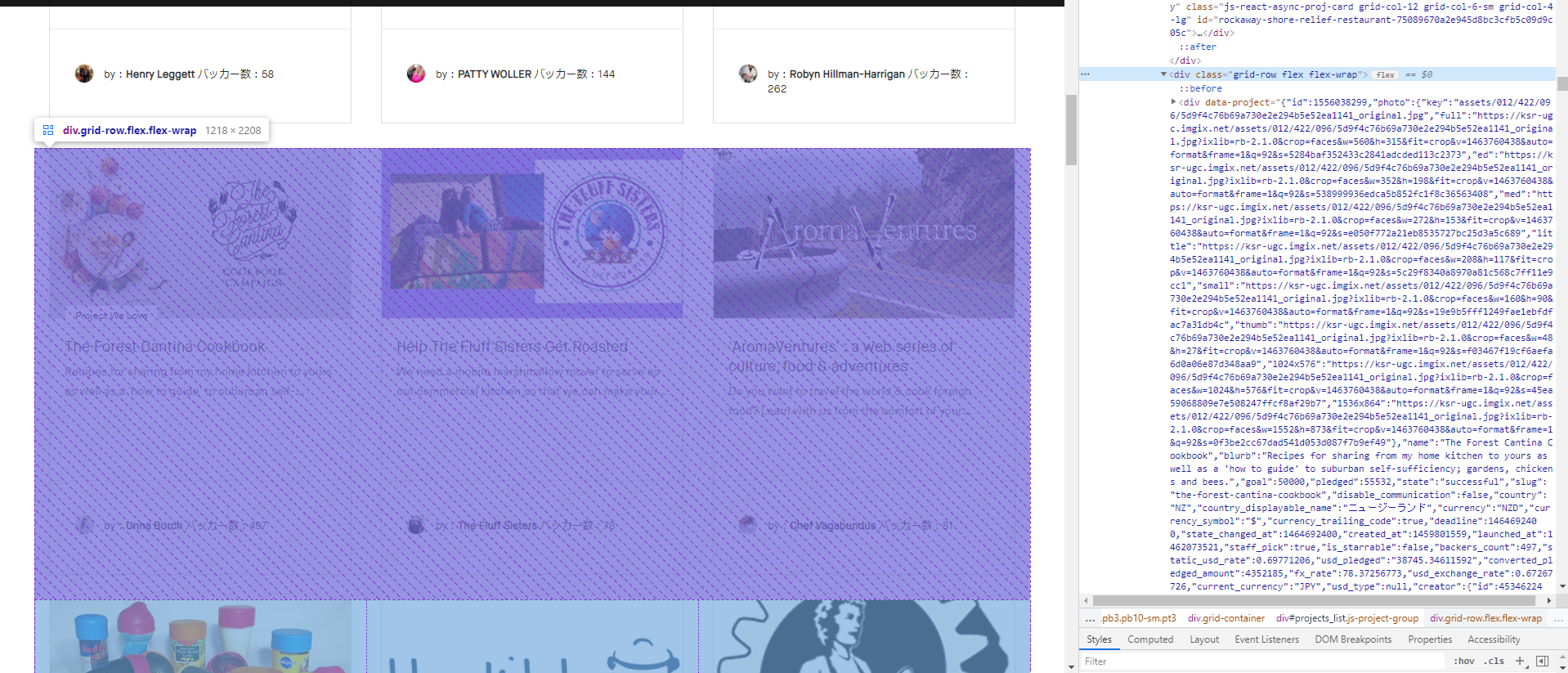
Task: Open the Robyn Hillman-Harrigan creator name link
Action: point(847,74)
